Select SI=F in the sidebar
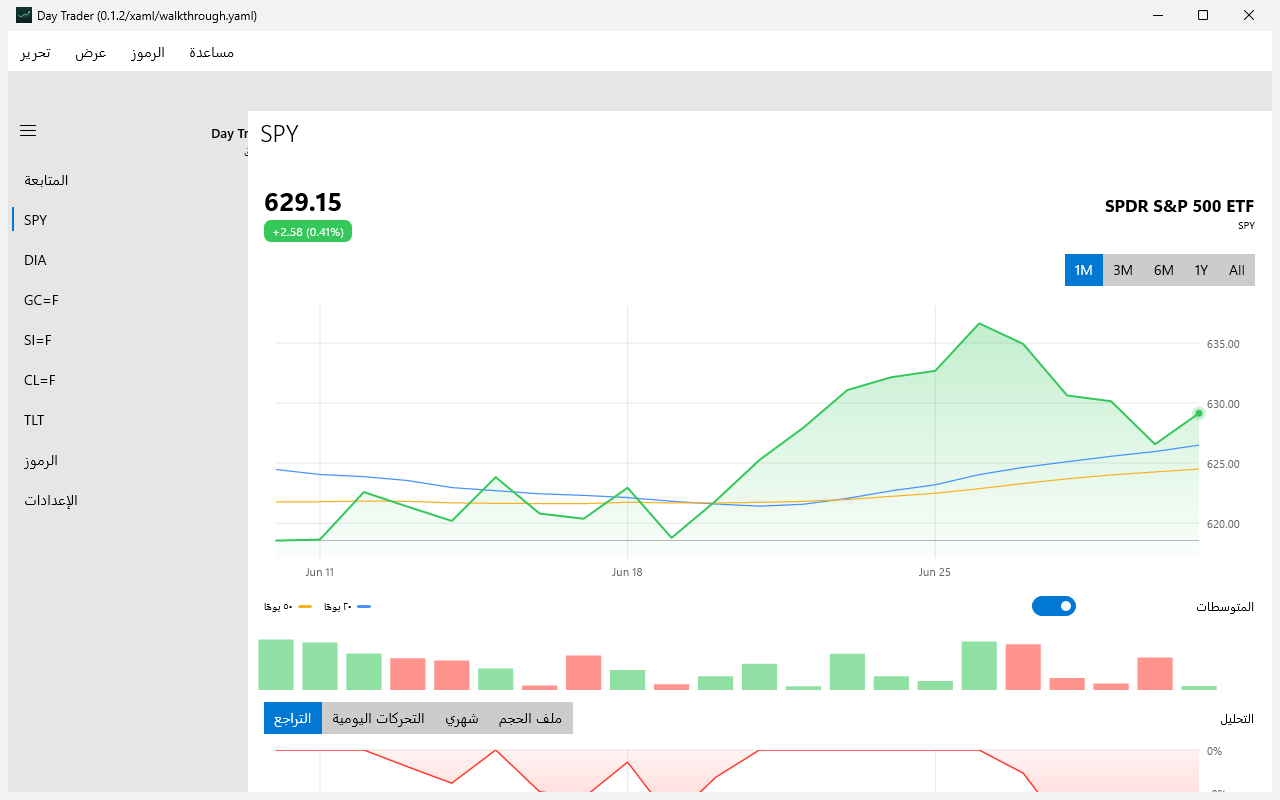The height and width of the screenshot is (800, 1280). pos(128,340)
